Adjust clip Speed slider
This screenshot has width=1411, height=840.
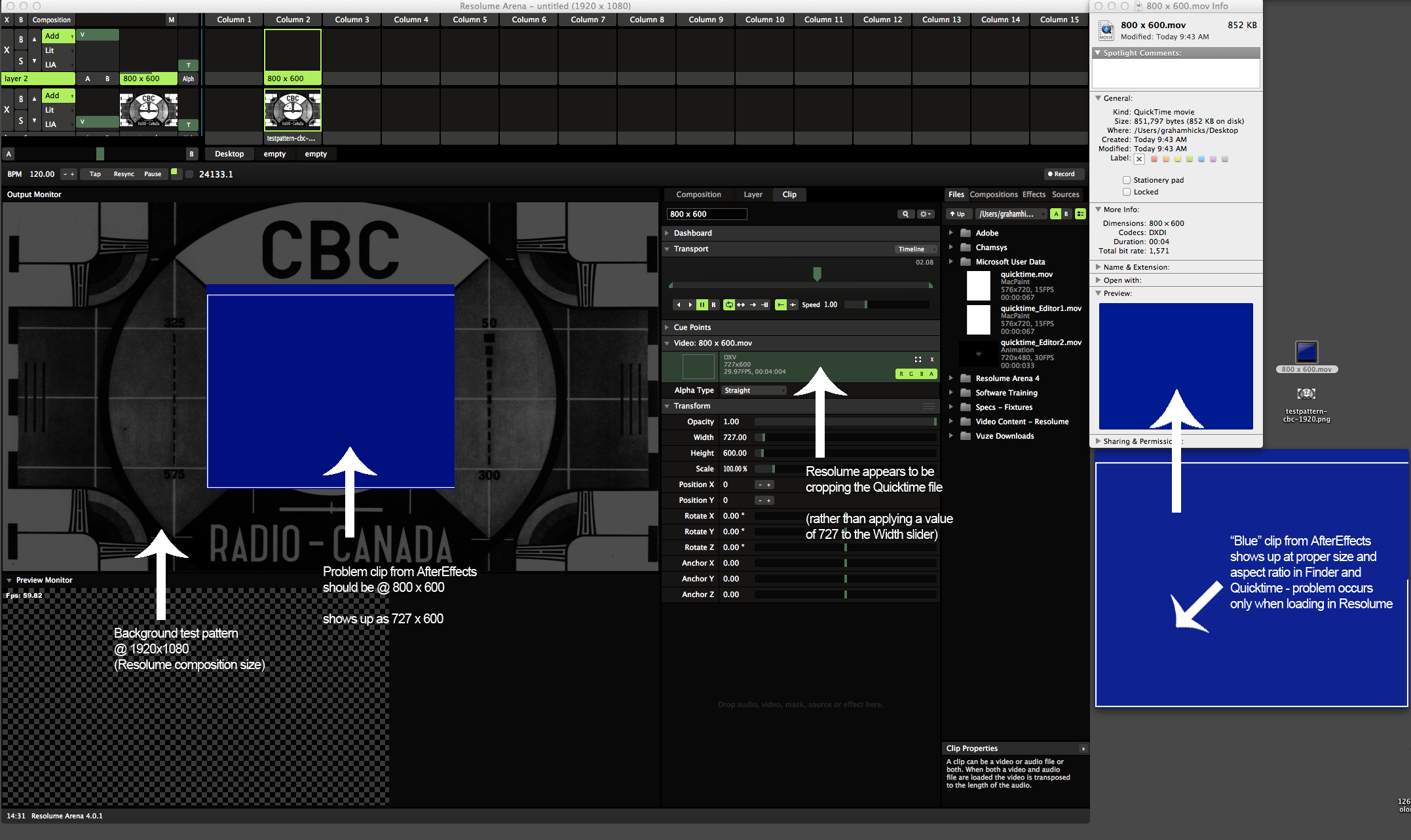click(886, 305)
